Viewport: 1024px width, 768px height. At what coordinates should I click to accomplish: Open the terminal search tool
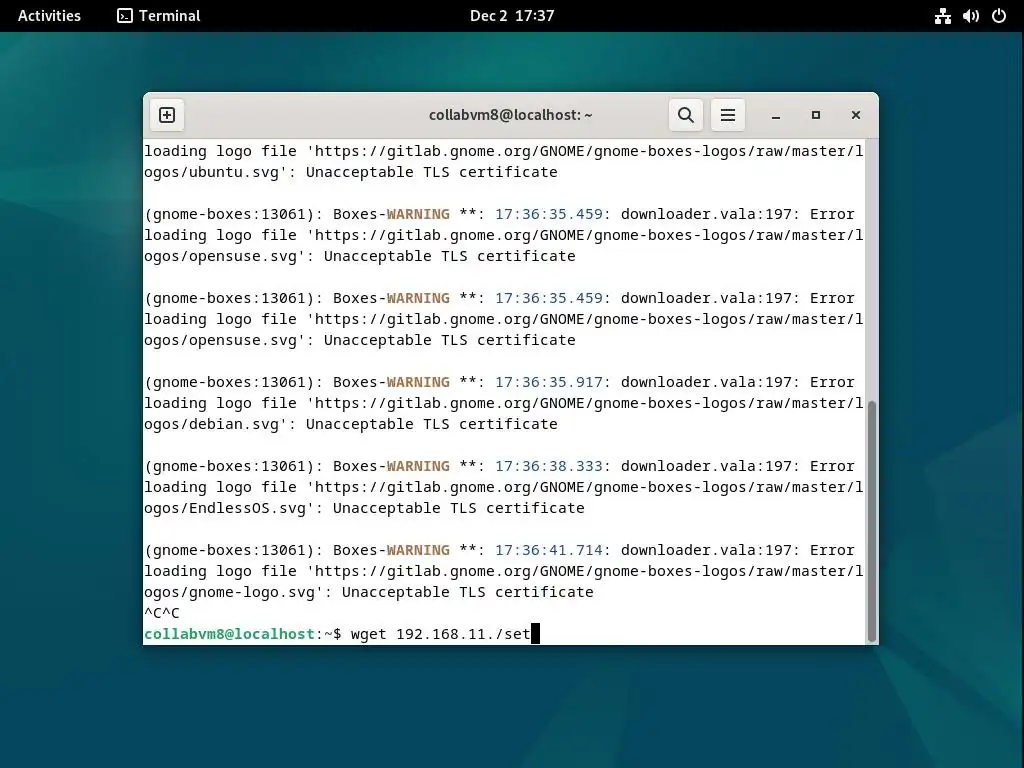686,115
